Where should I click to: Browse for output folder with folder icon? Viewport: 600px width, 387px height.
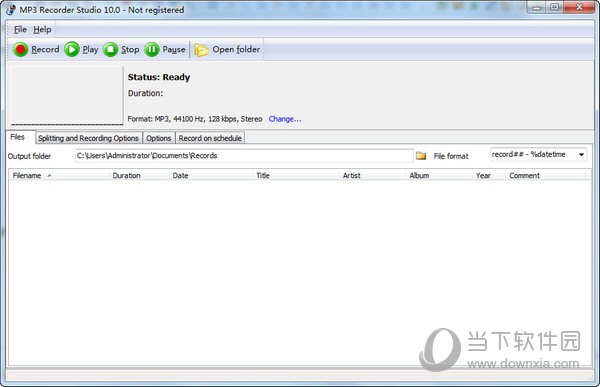[421, 155]
